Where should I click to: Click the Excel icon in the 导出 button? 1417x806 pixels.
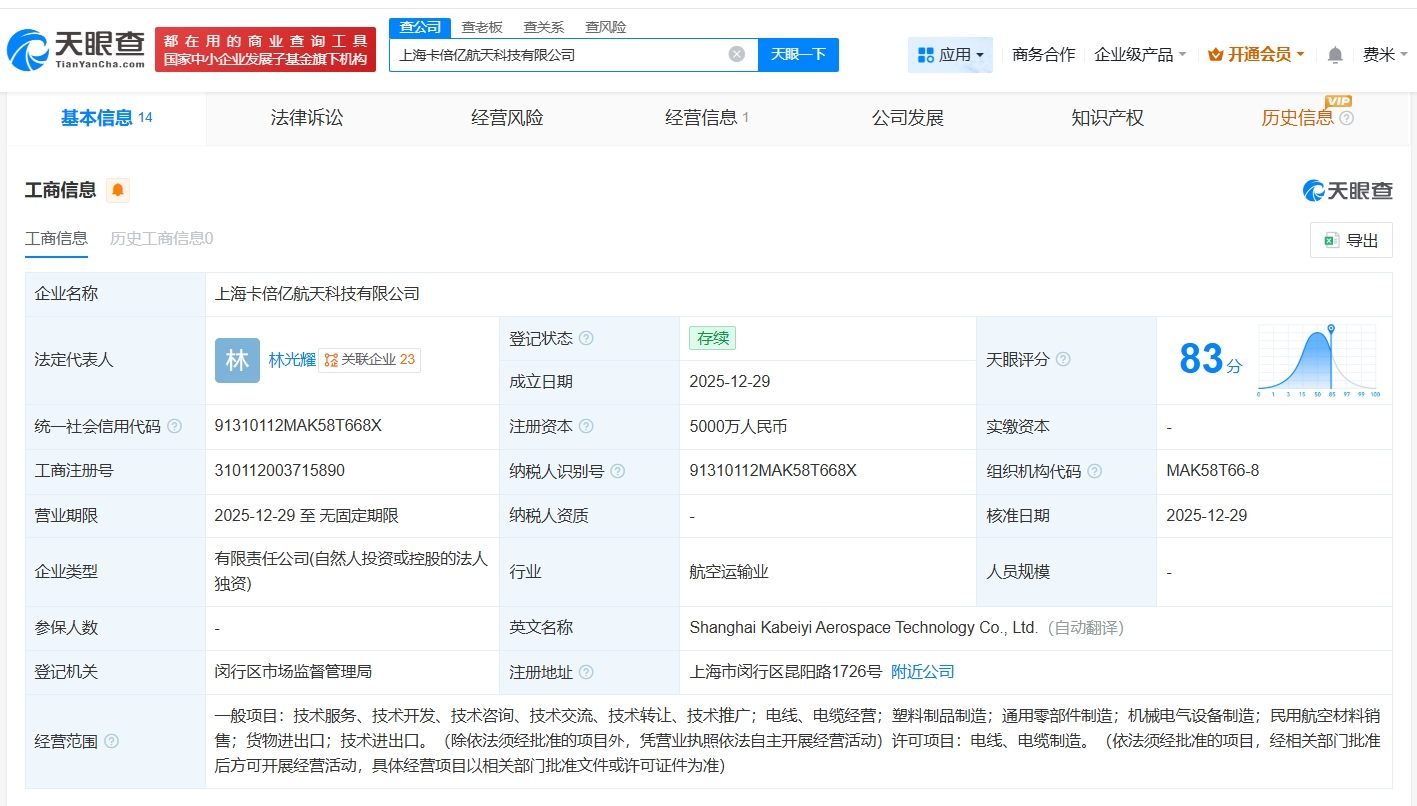pyautogui.click(x=1330, y=240)
